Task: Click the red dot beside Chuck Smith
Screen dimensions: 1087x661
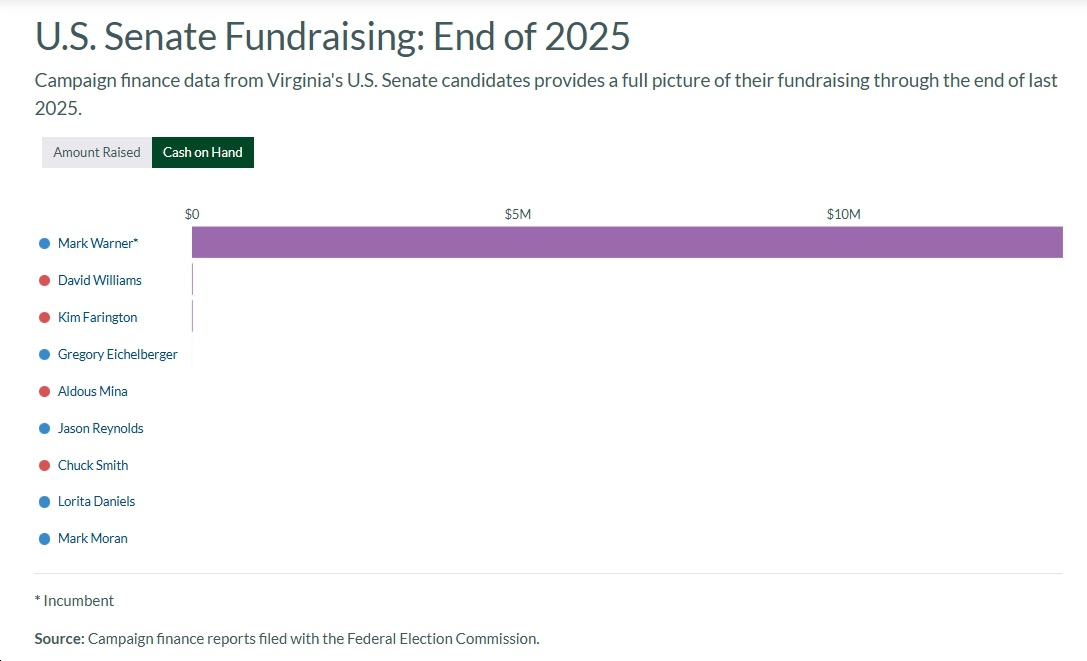Action: coord(44,465)
